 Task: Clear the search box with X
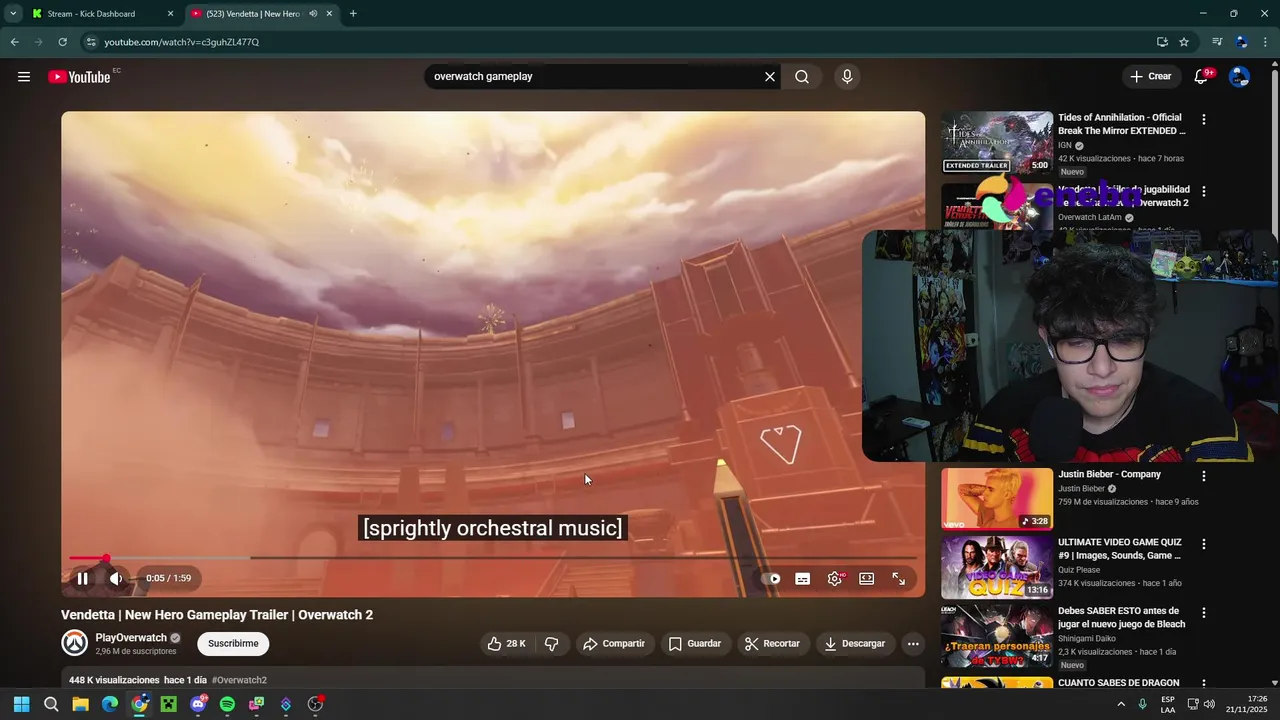(770, 77)
